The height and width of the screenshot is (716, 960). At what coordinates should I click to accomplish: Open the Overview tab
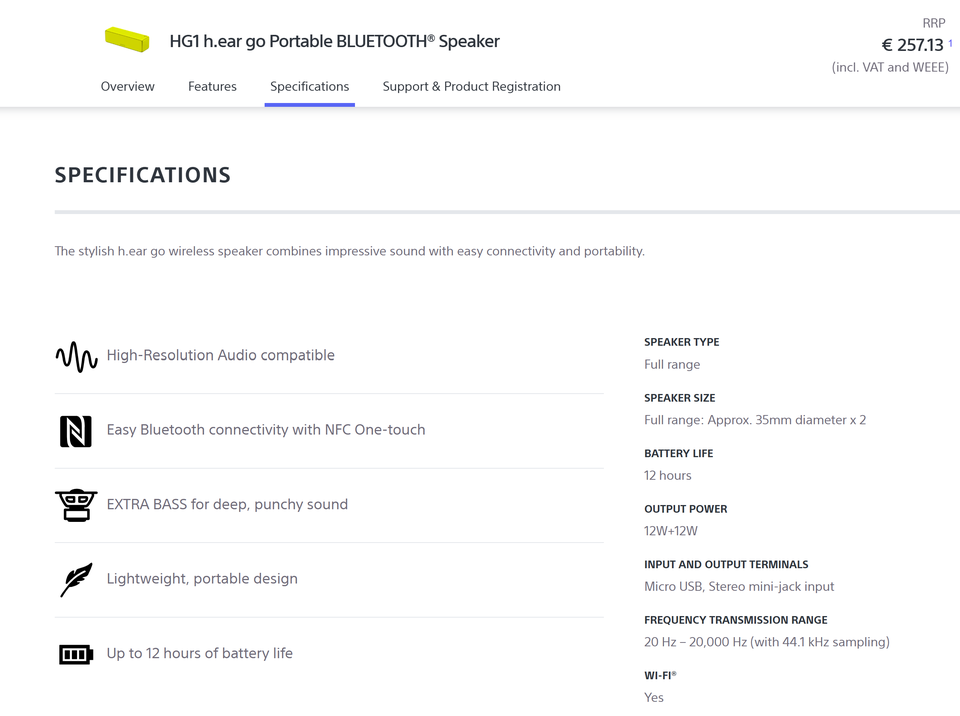pos(128,87)
